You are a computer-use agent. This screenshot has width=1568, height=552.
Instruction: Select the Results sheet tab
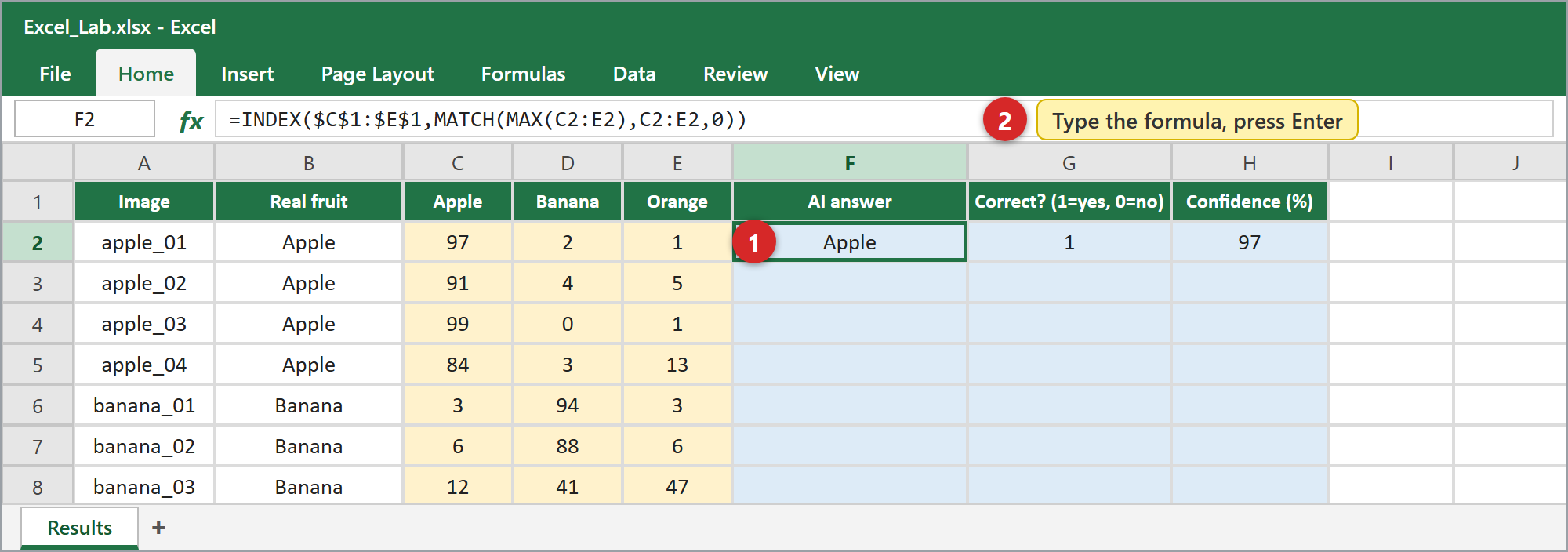(80, 528)
